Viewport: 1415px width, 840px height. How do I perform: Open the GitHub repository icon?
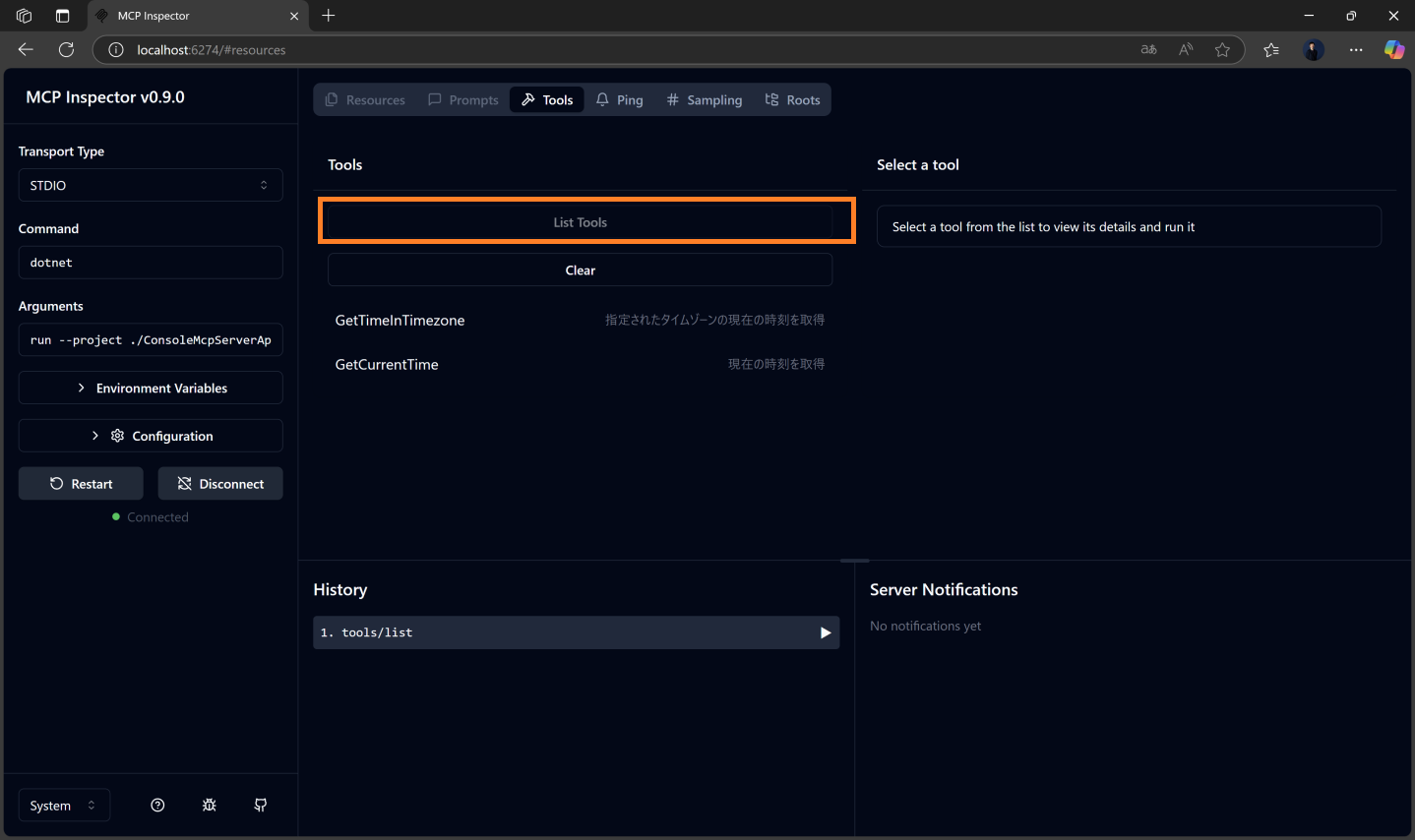point(261,805)
